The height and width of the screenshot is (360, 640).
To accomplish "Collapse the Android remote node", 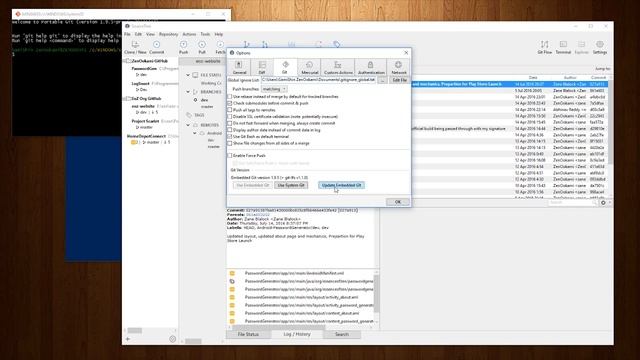I will pyautogui.click(x=195, y=133).
